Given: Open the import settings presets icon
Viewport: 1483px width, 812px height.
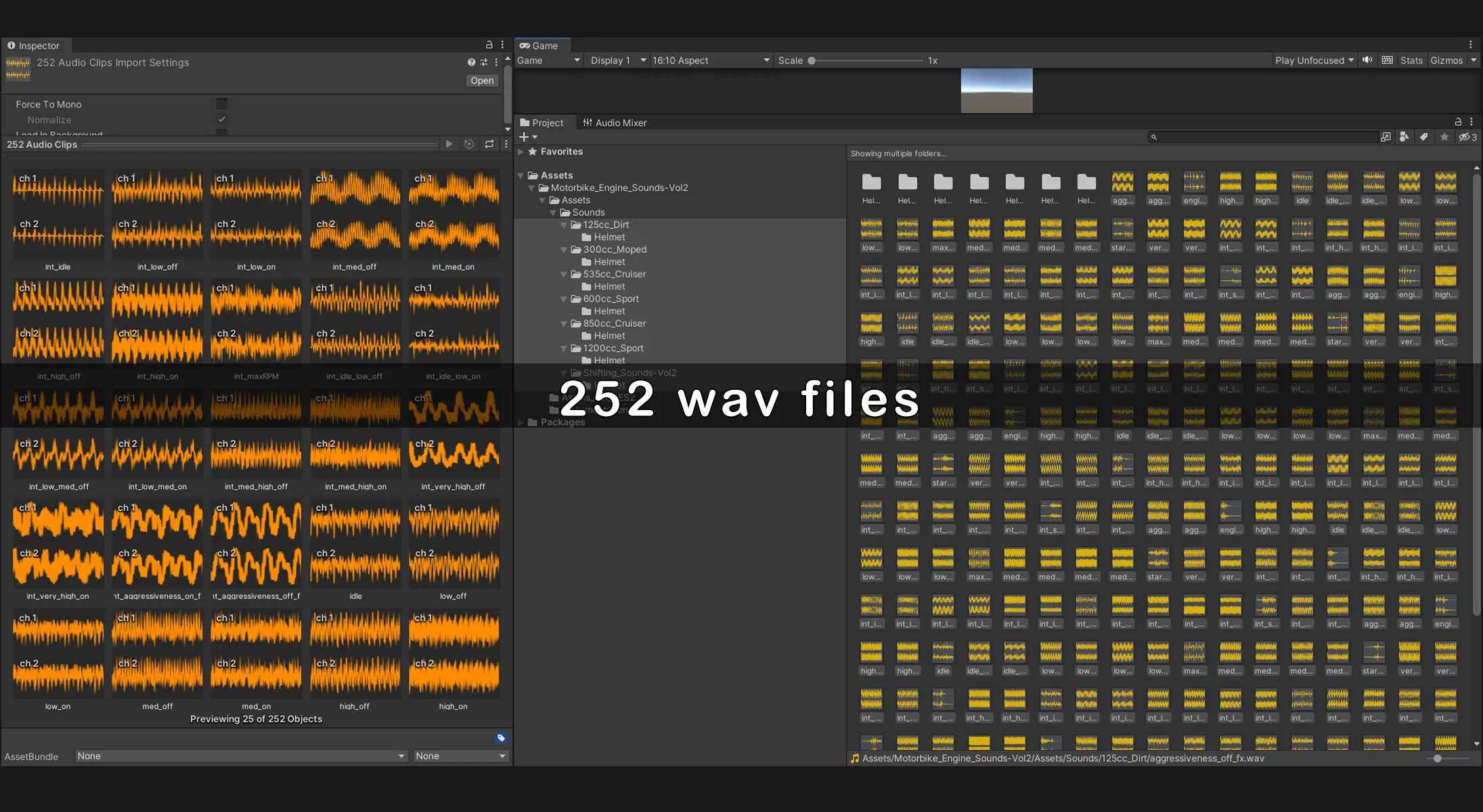Looking at the screenshot, I should pos(483,62).
